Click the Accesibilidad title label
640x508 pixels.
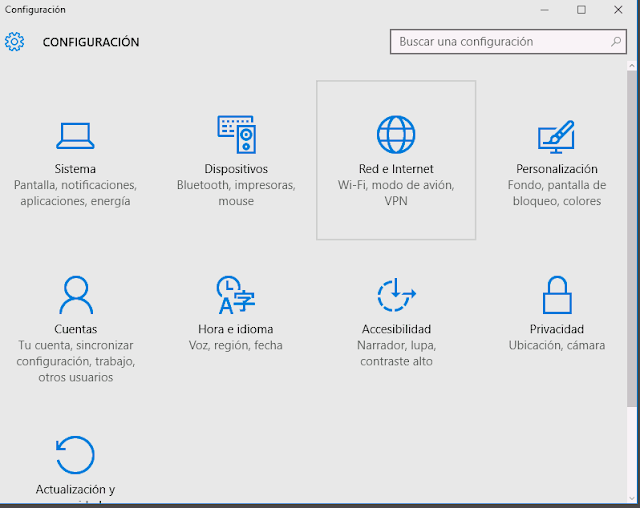(x=396, y=329)
